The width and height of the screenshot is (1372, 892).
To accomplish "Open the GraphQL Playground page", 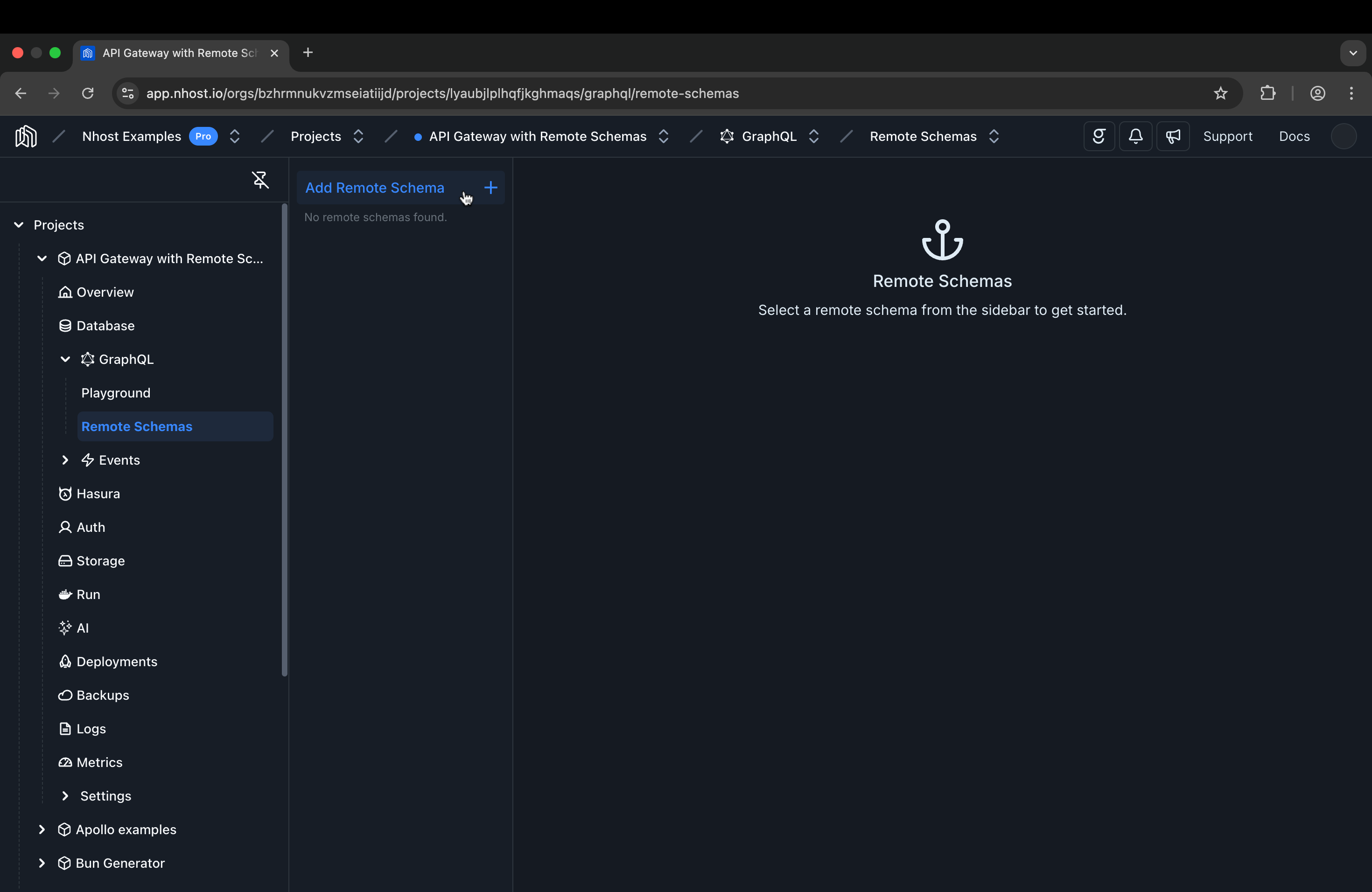I will point(115,392).
